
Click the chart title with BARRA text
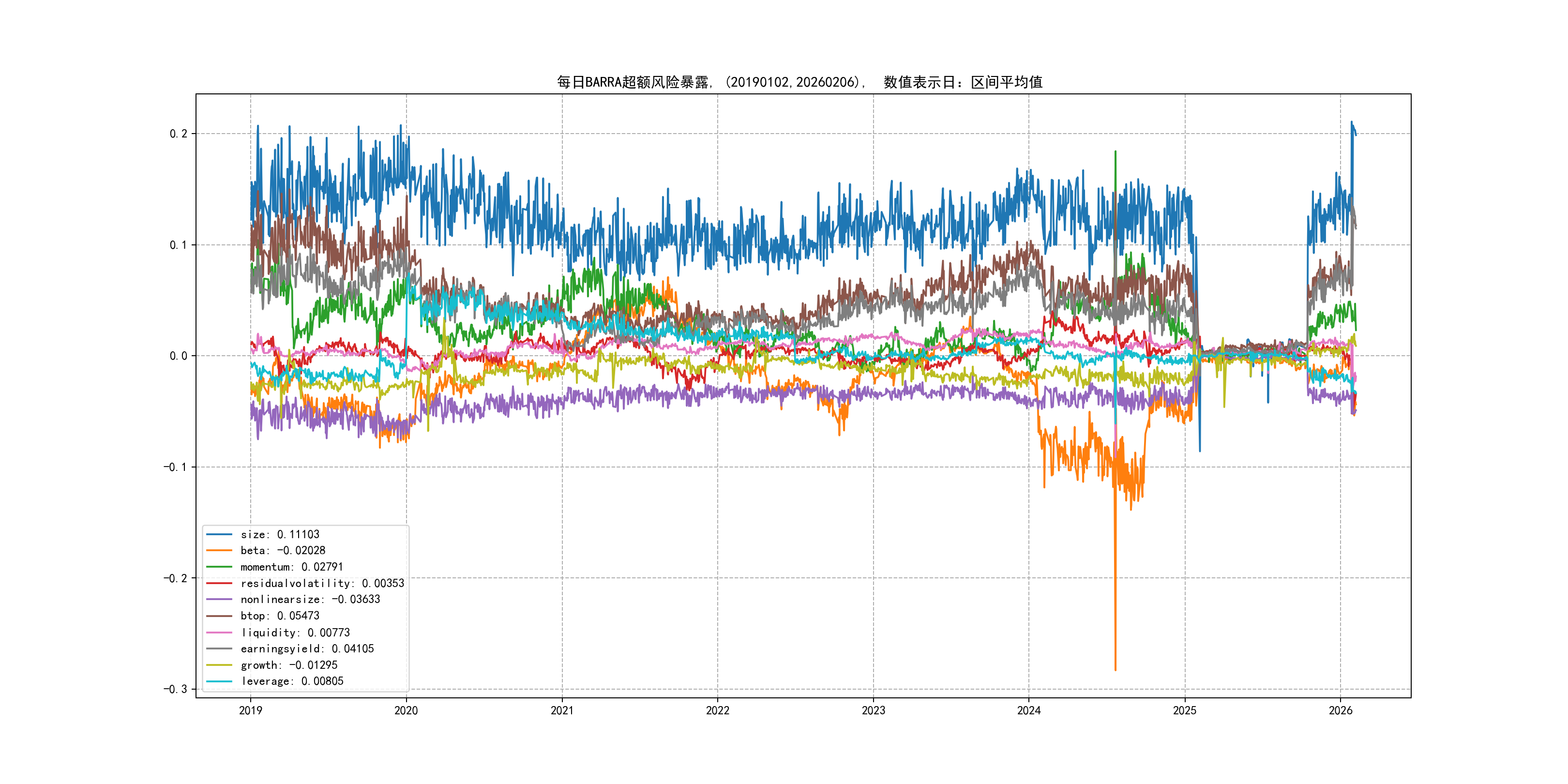799,82
